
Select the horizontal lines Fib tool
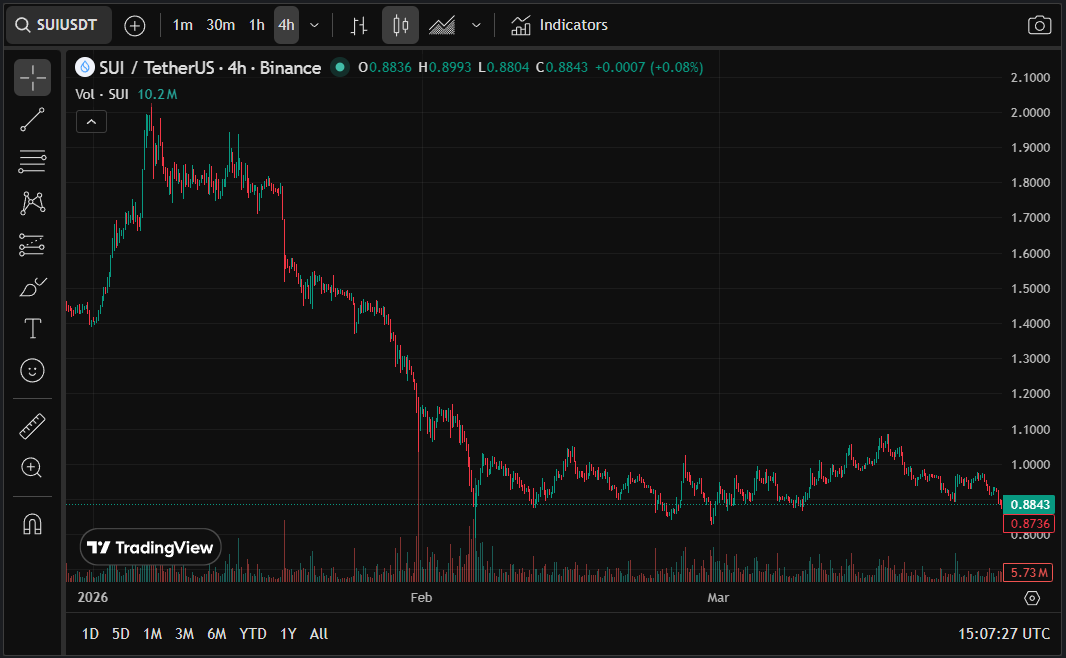click(32, 161)
